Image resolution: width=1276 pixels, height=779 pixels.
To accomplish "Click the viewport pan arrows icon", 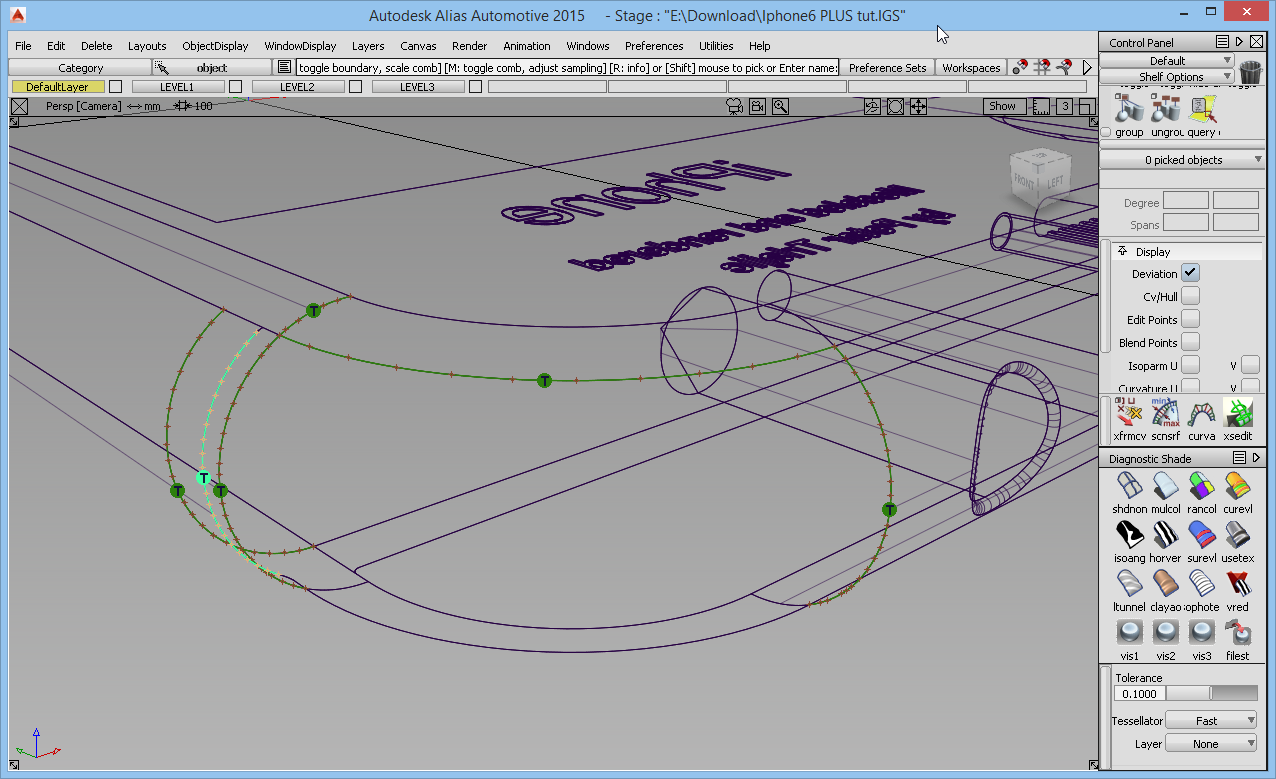I will [918, 106].
